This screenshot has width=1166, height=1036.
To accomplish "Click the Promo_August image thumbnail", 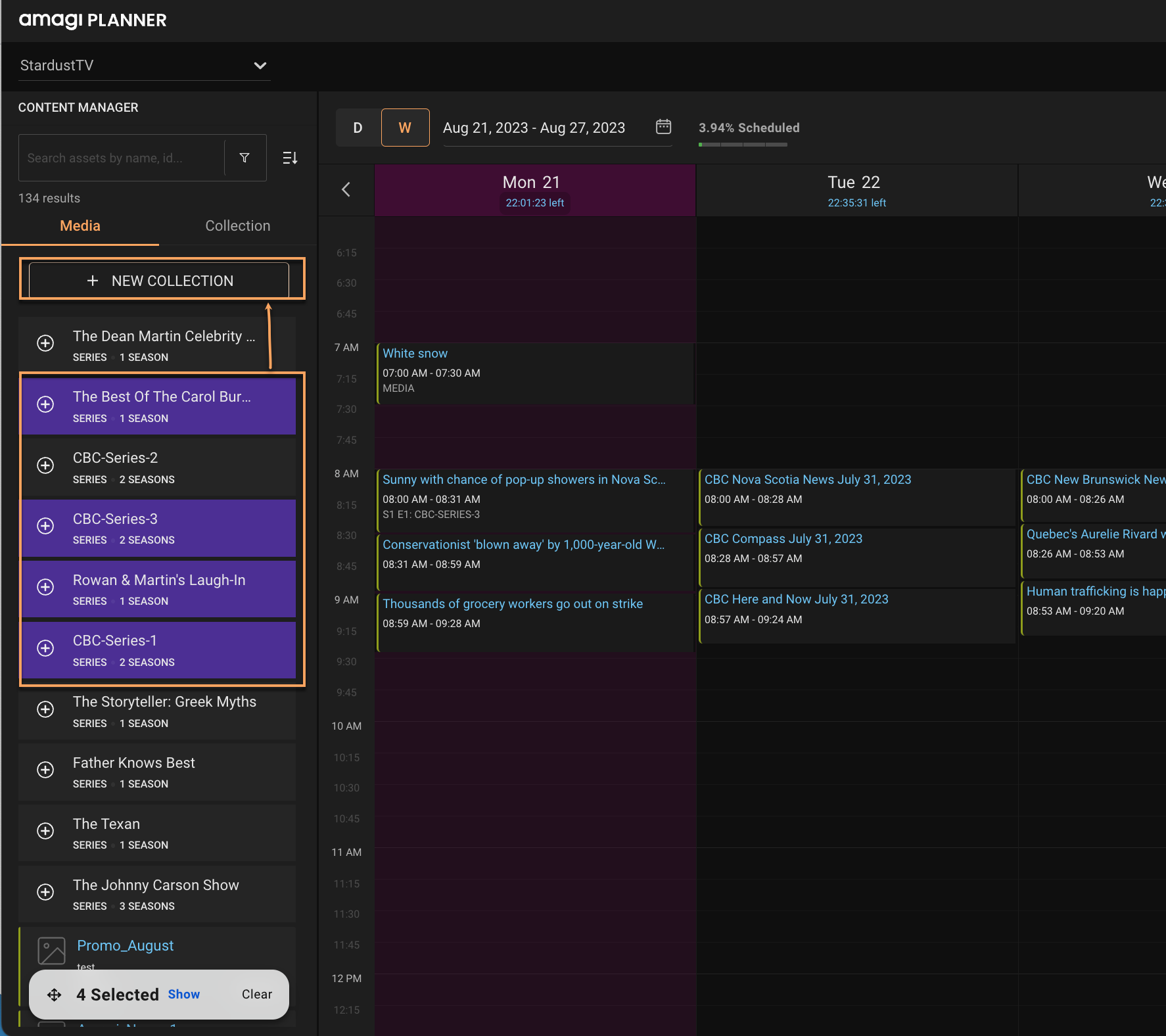I will coord(52,951).
